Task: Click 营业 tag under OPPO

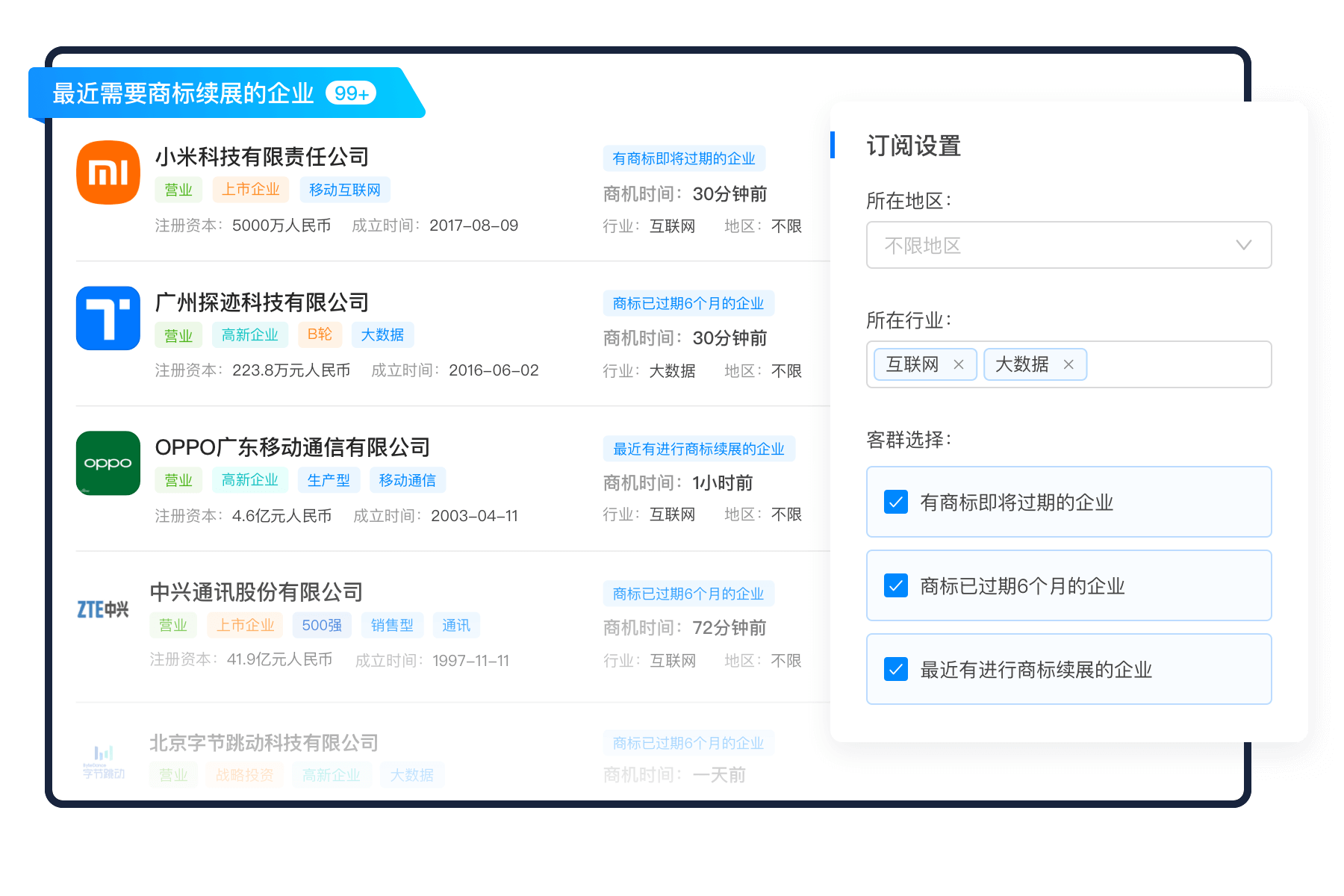Action: (178, 480)
